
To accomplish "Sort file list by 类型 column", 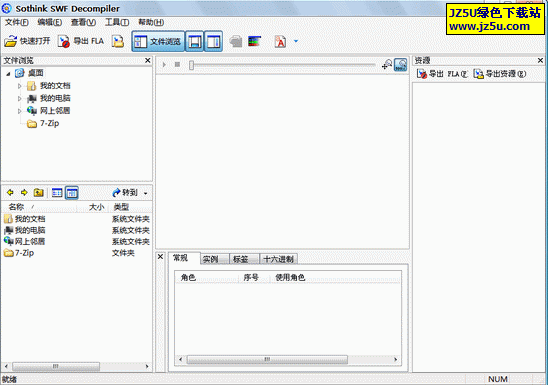I will click(131, 207).
